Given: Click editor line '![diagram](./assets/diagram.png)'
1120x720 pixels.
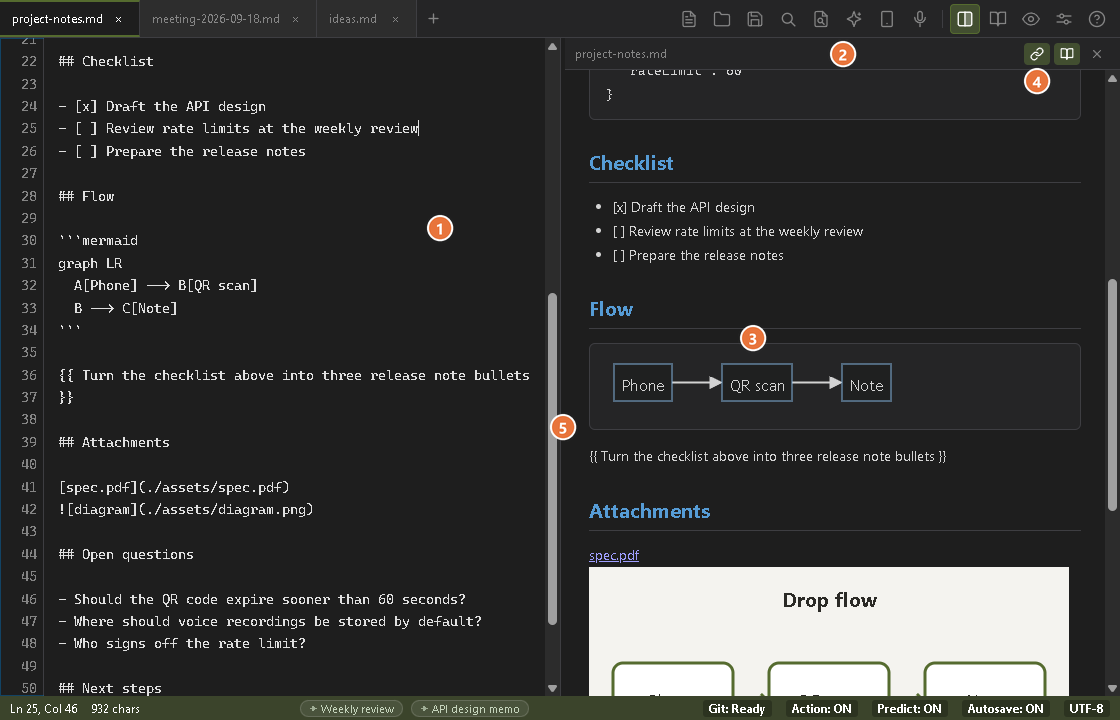Looking at the screenshot, I should tap(186, 509).
